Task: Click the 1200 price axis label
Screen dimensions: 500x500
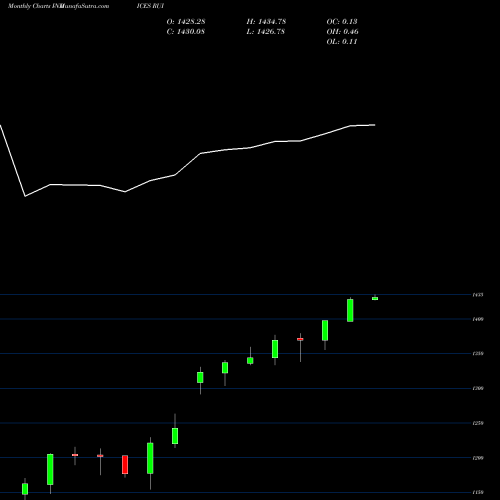Action: [x=478, y=458]
